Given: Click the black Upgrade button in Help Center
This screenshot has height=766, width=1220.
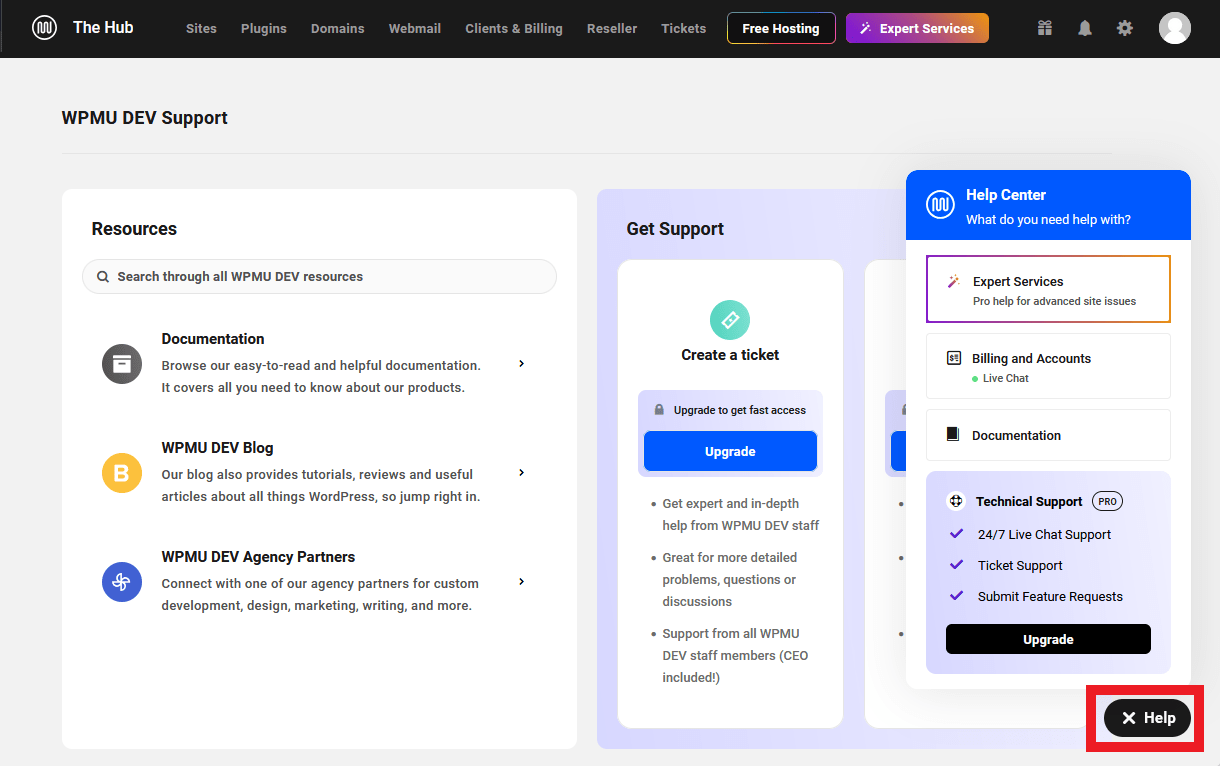Looking at the screenshot, I should 1048,639.
